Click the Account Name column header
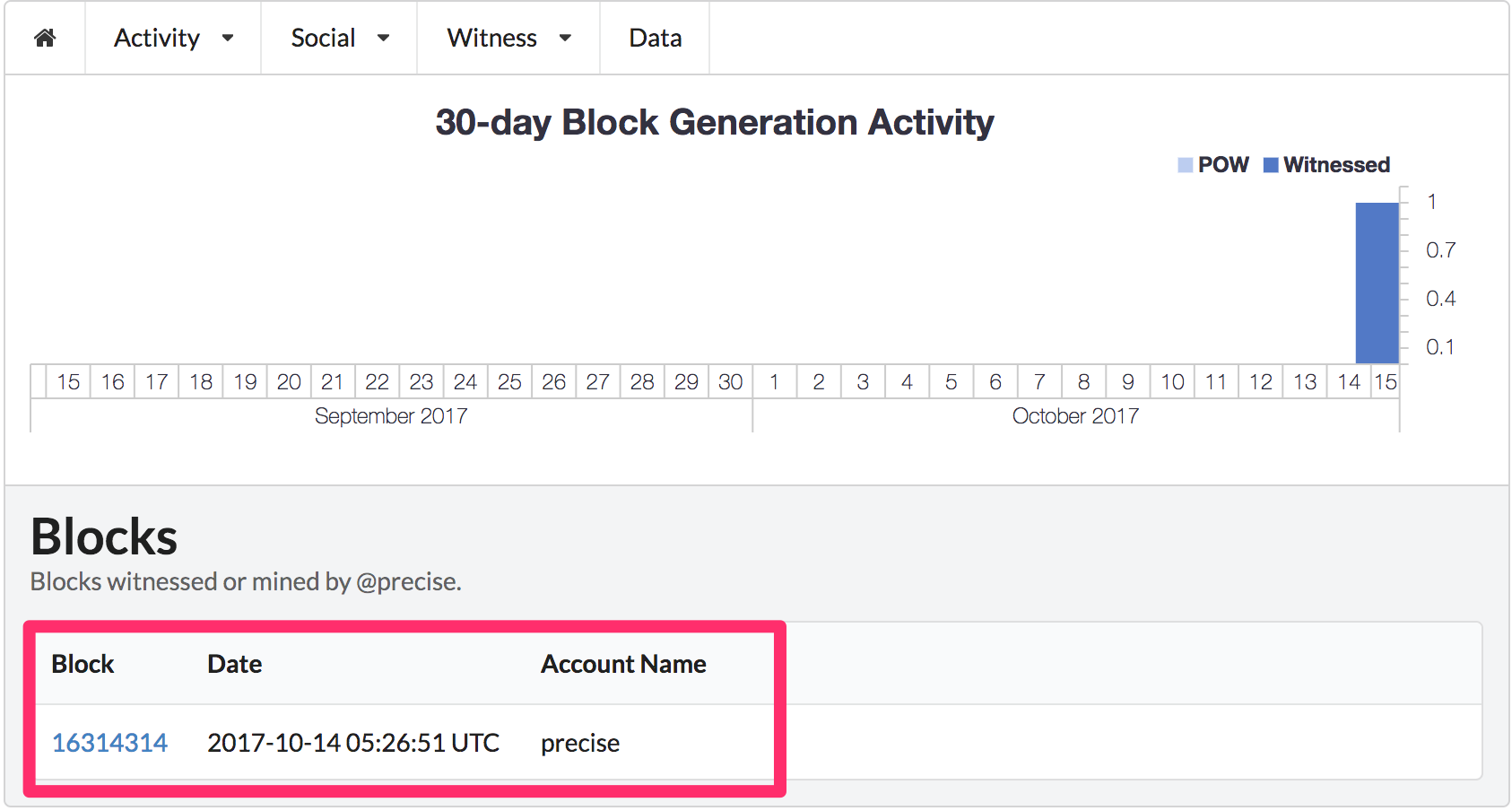 tap(623, 664)
